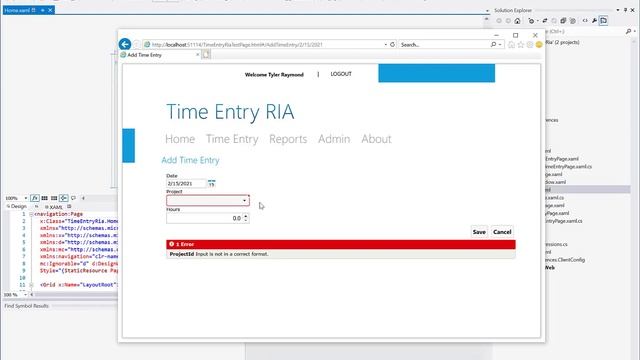Open a new browser tab
This screenshot has width=640, height=360.
click(x=206, y=55)
